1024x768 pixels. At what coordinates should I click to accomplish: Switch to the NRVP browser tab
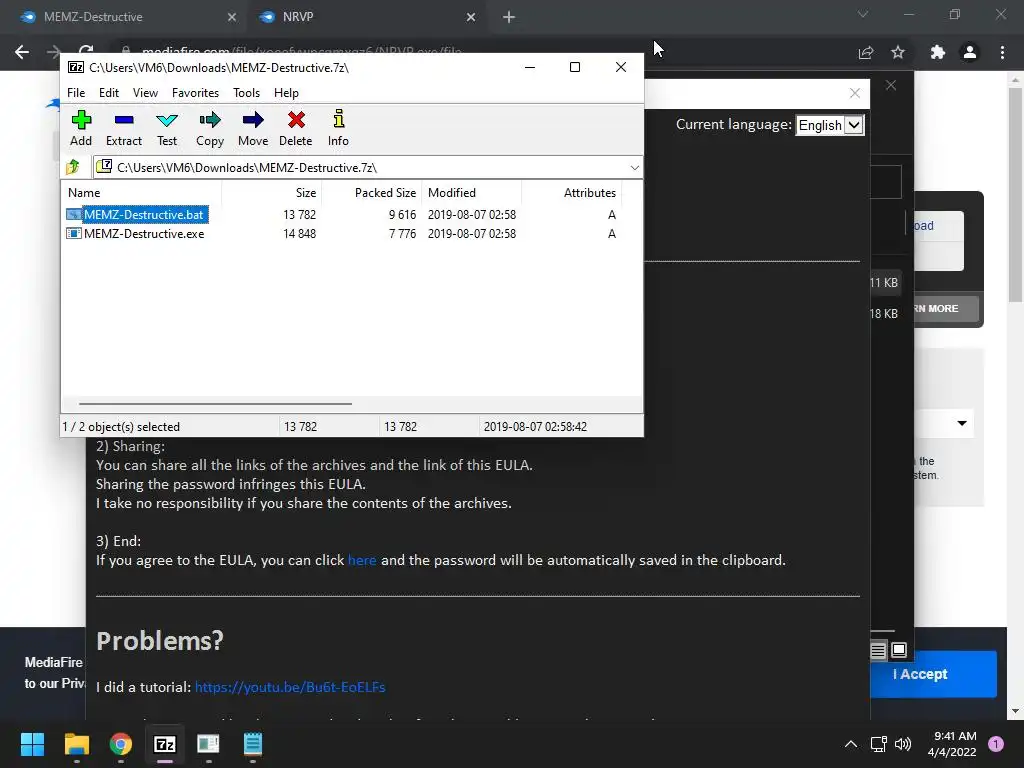pyautogui.click(x=366, y=17)
